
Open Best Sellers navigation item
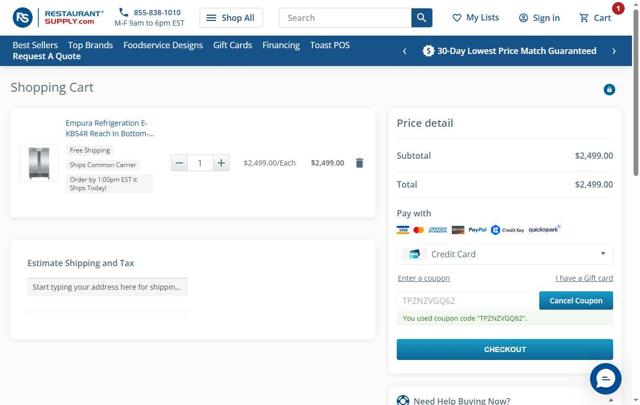35,45
